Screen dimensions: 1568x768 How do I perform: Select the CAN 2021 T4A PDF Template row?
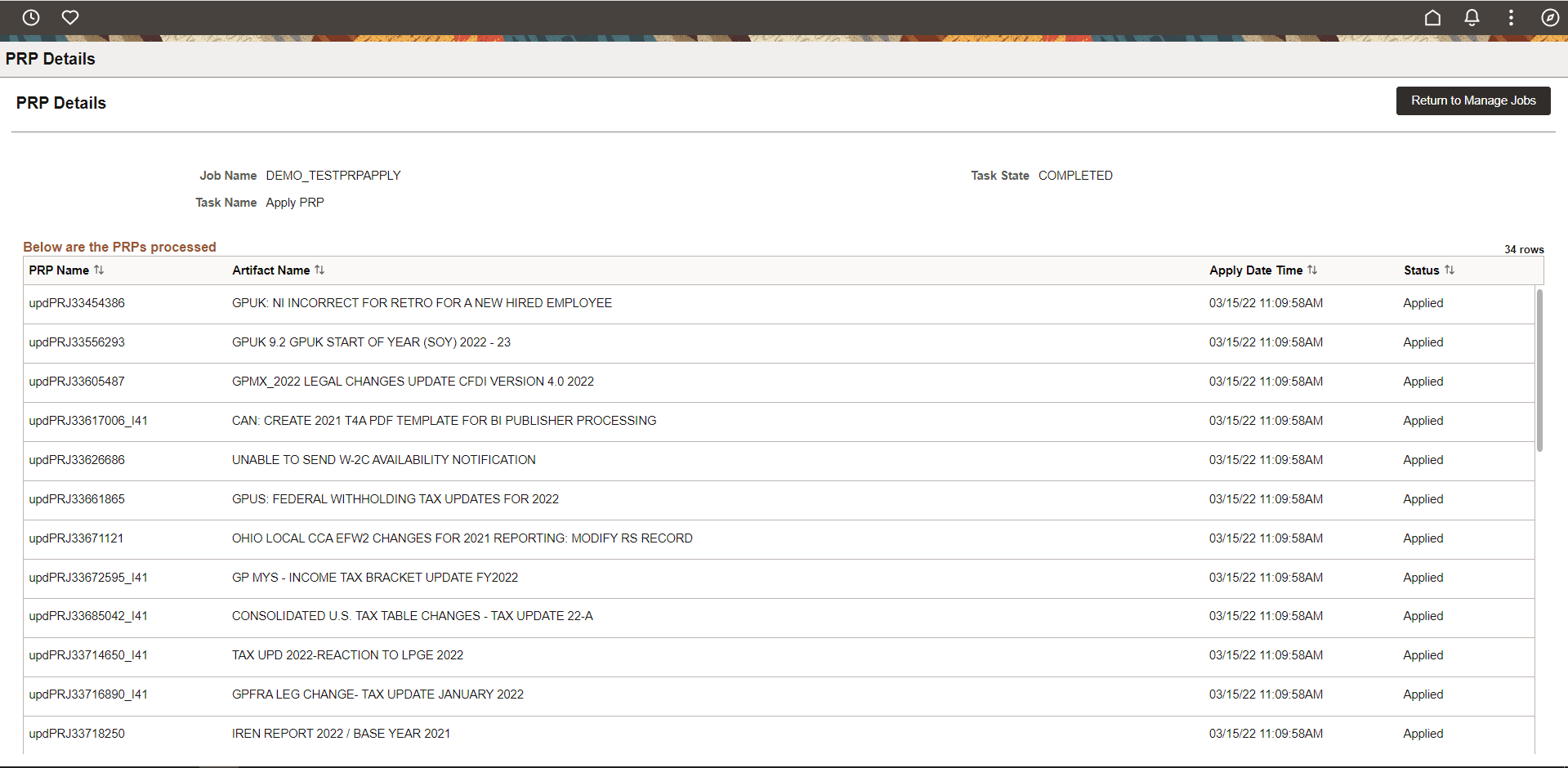pyautogui.click(x=444, y=420)
